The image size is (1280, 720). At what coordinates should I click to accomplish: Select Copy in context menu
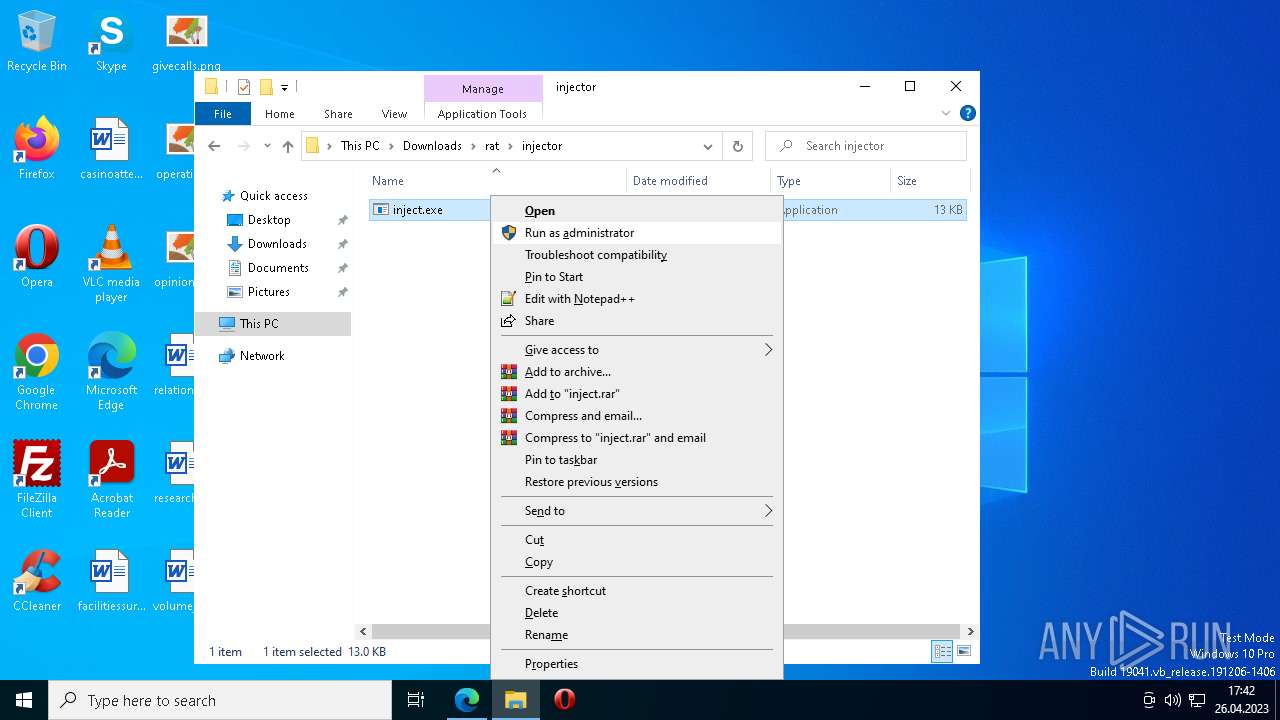pyautogui.click(x=636, y=562)
